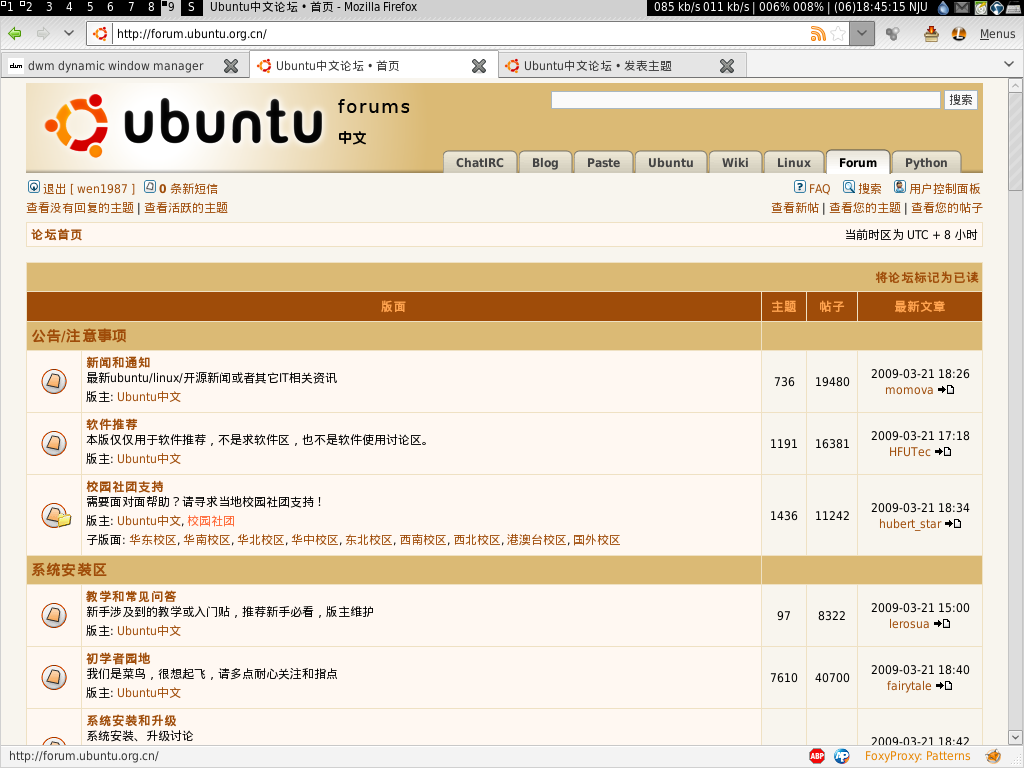This screenshot has height=768, width=1024.
Task: Close the Ubuntu中文论坛 • 首页 tab
Action: click(479, 66)
